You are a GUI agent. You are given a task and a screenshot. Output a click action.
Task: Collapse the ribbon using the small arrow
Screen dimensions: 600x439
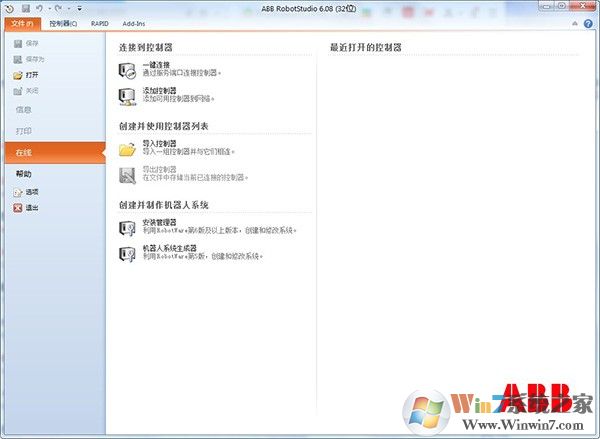pos(576,22)
